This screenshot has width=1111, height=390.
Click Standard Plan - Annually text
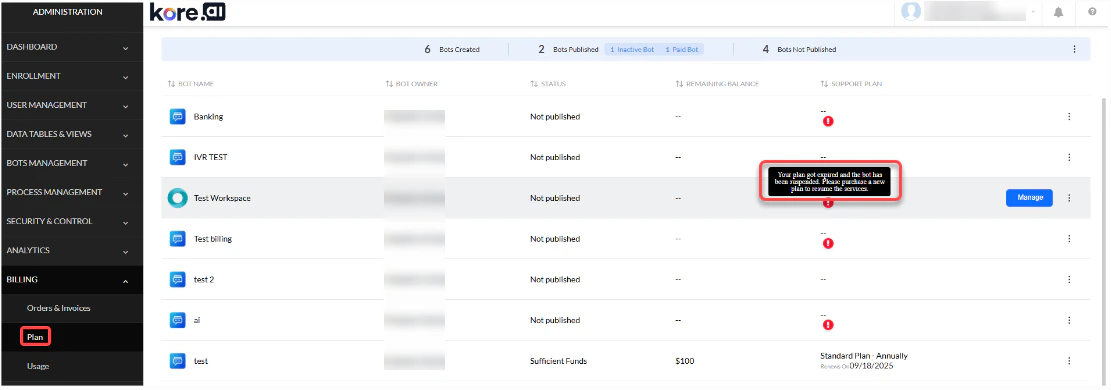(864, 356)
